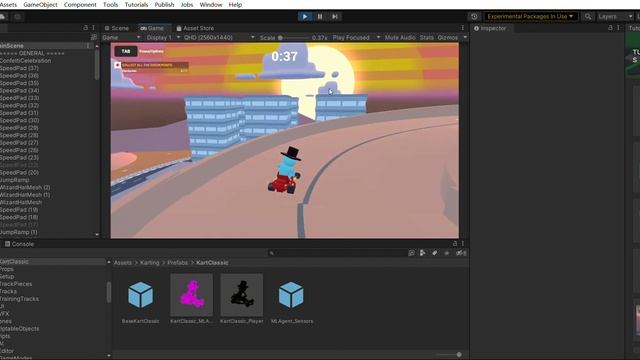640x360 pixels.
Task: Click the Karting breadcrumb in the Project path
Action: pos(150,262)
